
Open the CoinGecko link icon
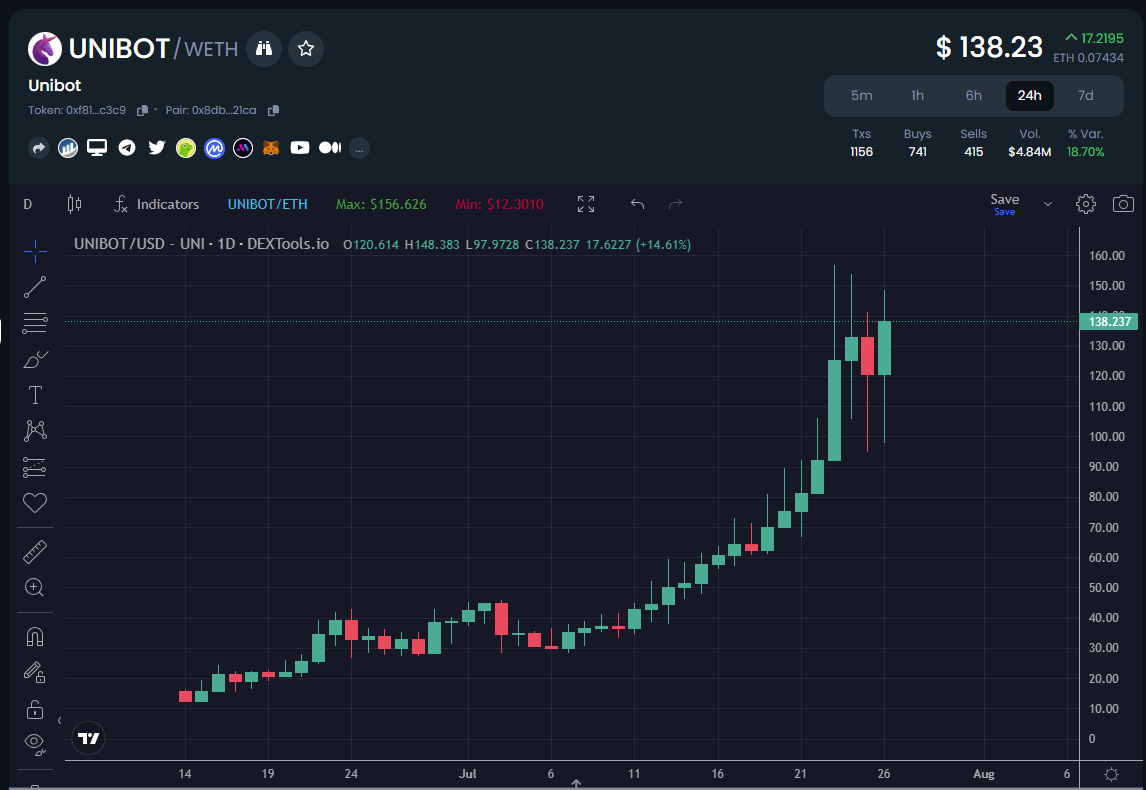coord(186,148)
